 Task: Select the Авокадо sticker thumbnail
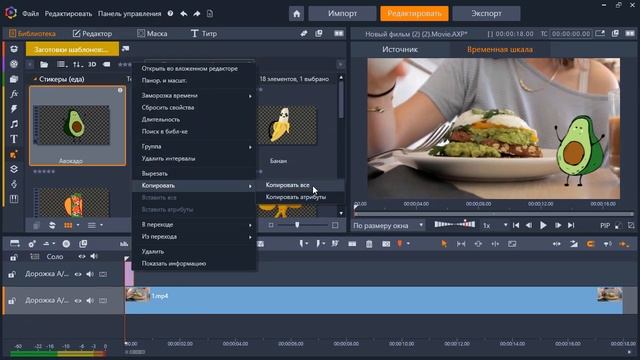[x=78, y=126]
